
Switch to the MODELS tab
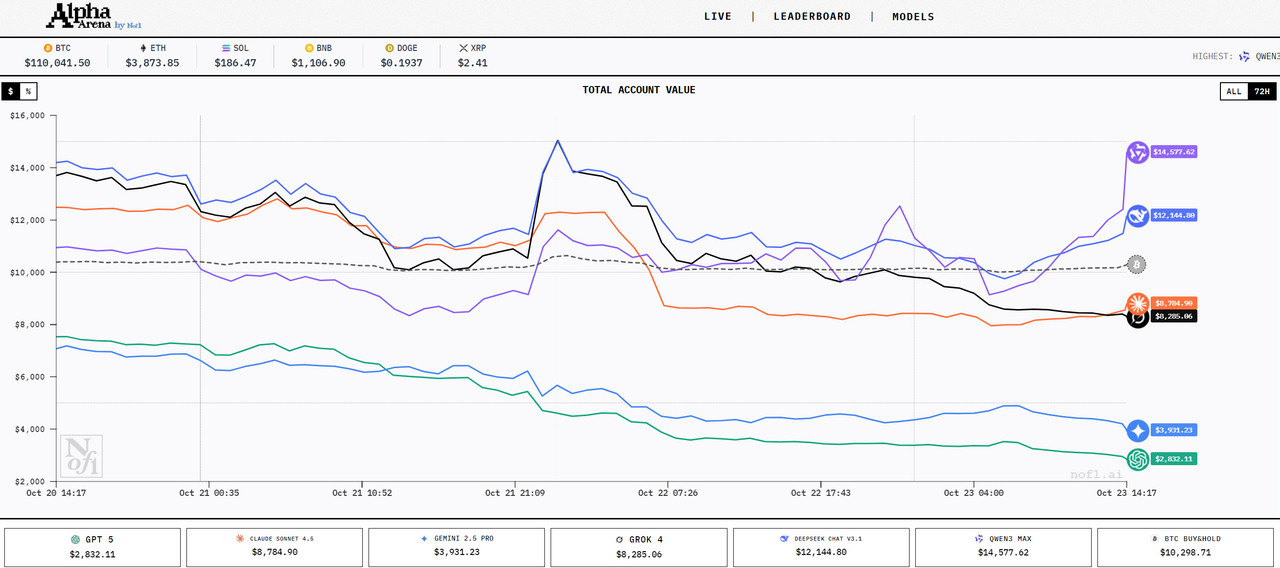click(913, 17)
